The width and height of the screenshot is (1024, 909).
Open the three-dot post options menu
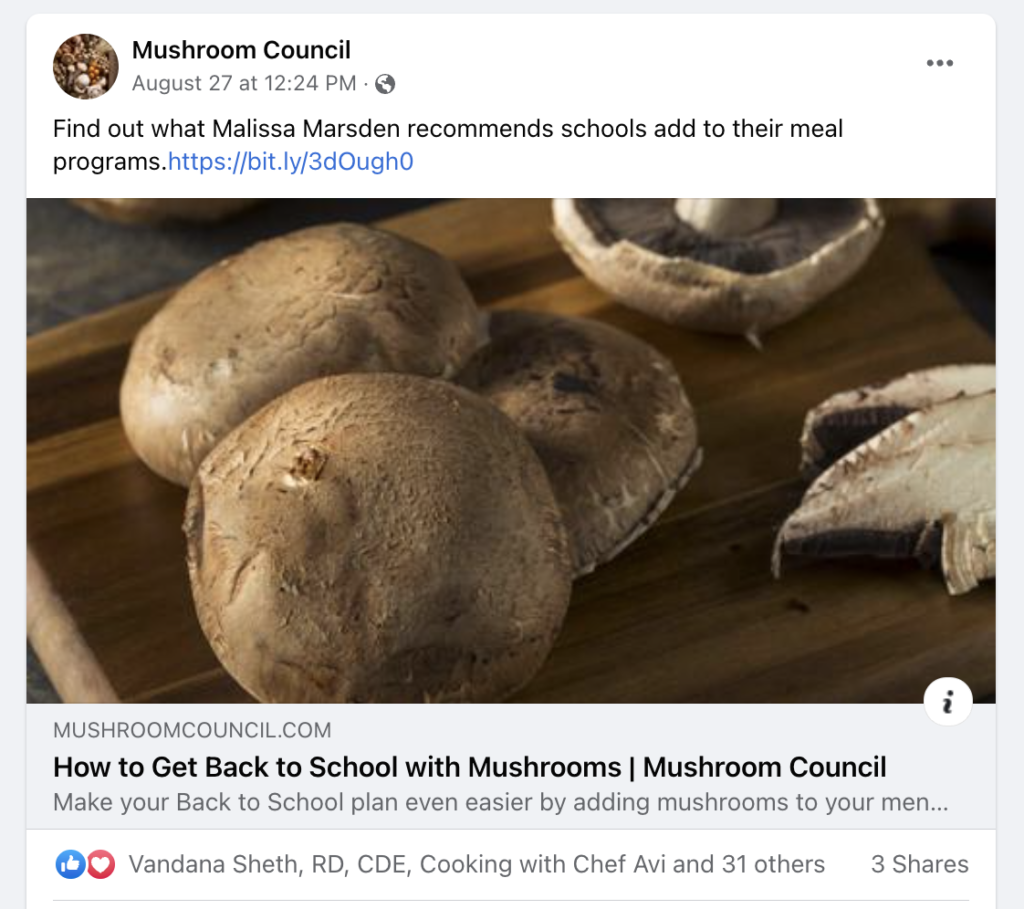939,63
